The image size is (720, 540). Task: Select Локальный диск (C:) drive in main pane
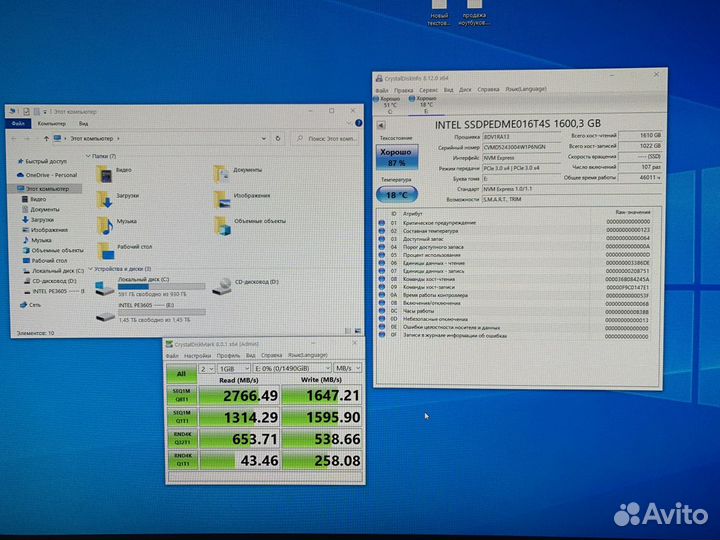pyautogui.click(x=150, y=287)
